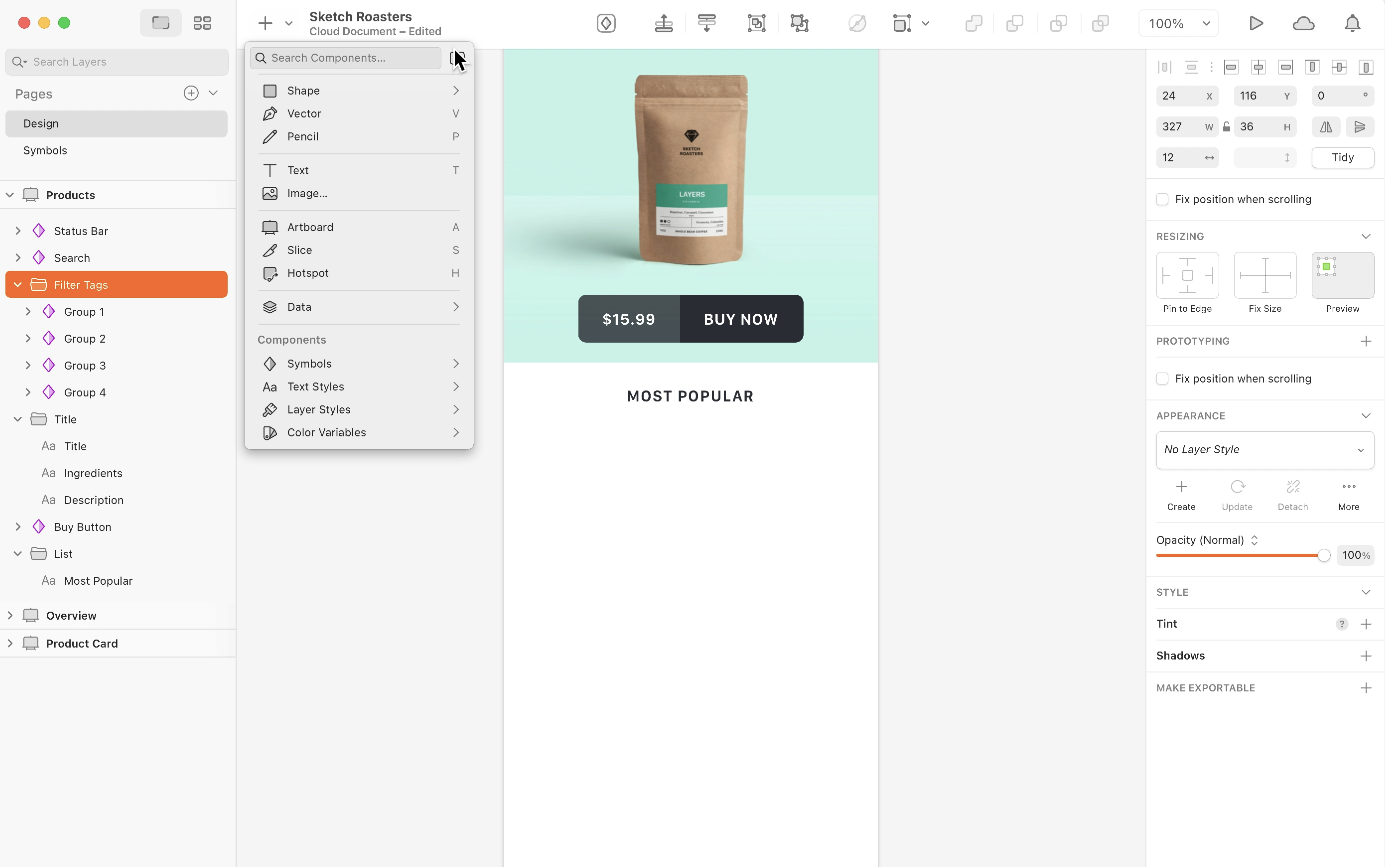This screenshot has width=1385, height=867.
Task: Check Fix position when scrolling under Prototyping
Action: 1162,378
